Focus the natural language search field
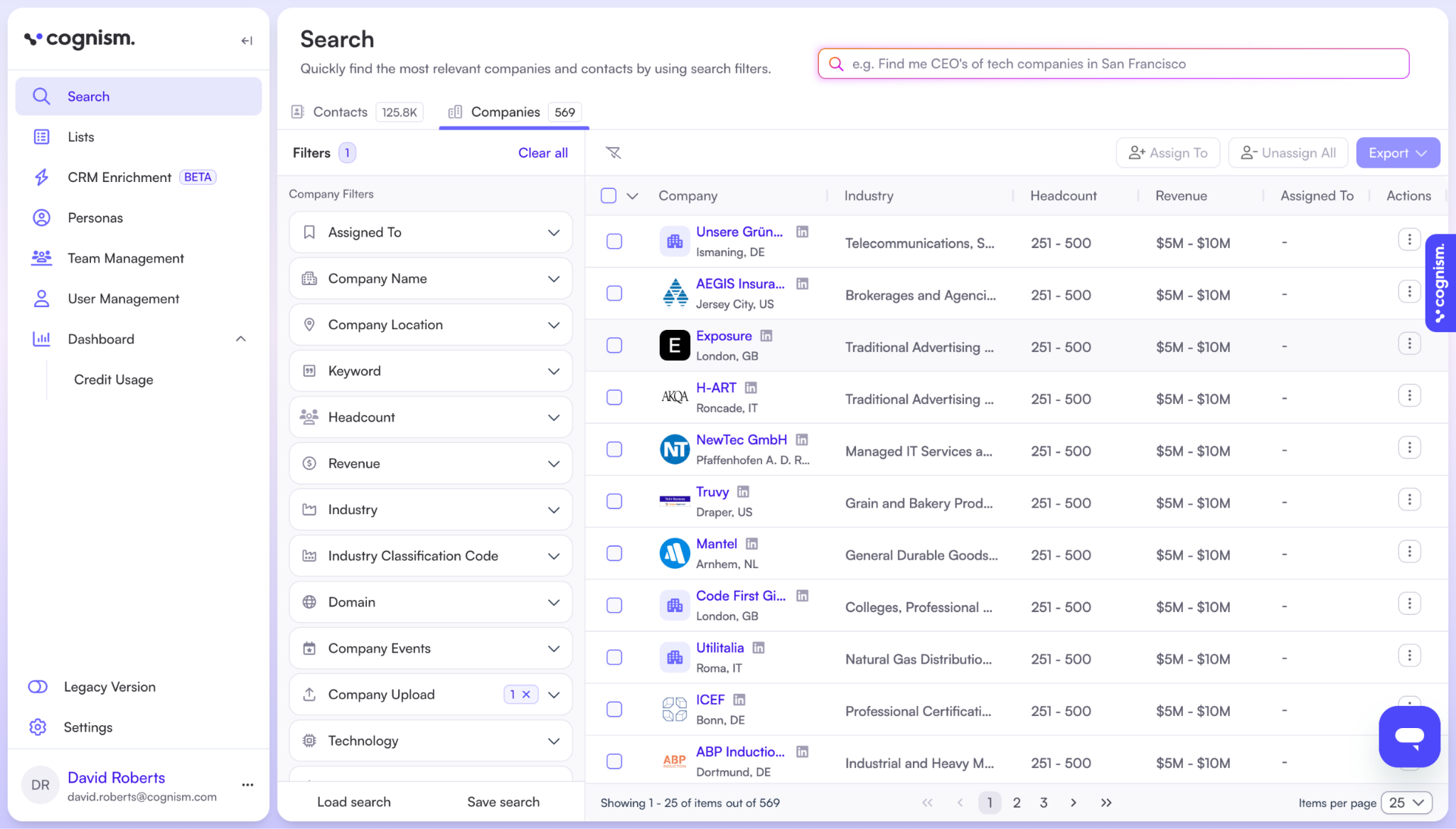1456x829 pixels. [1113, 64]
